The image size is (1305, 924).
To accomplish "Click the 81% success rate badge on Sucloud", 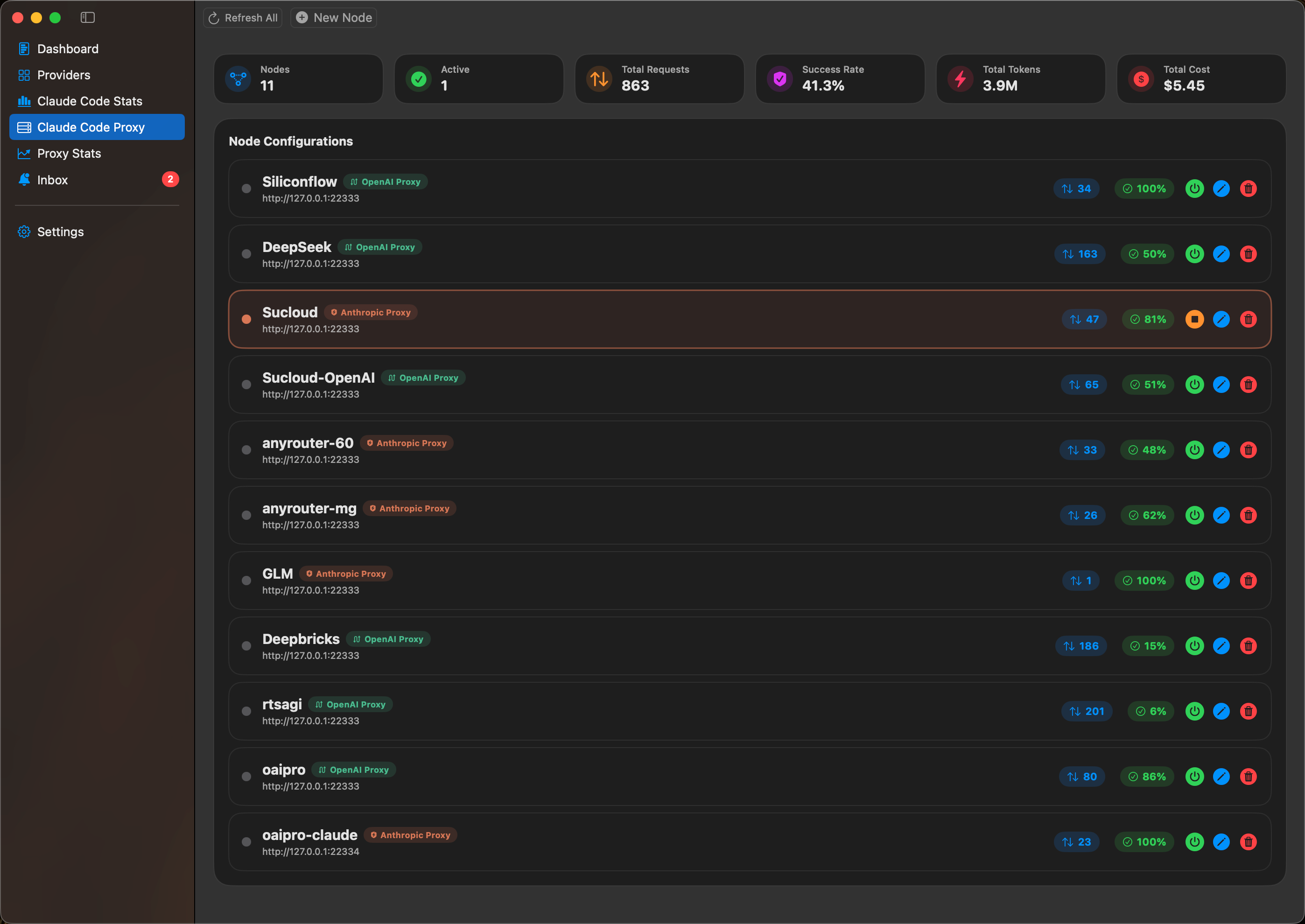I will point(1147,319).
